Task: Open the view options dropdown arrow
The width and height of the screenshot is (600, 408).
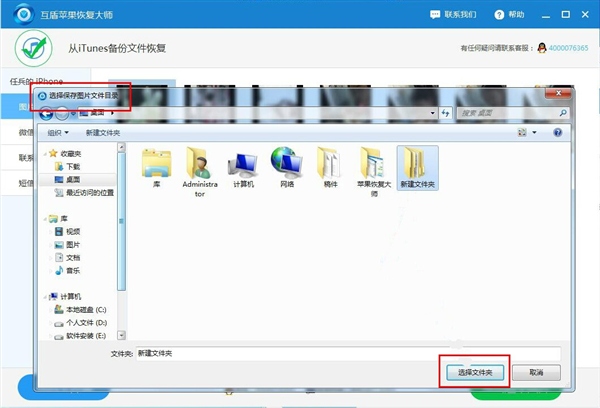Action: (x=534, y=132)
